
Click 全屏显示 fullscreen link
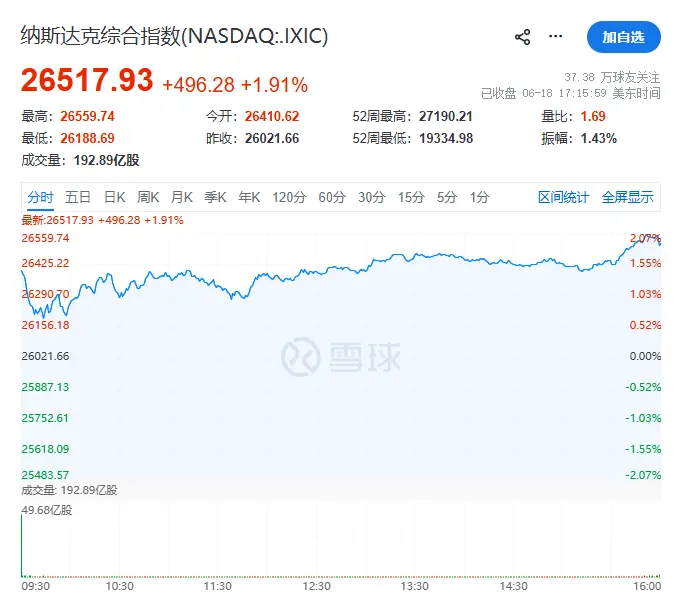tap(628, 197)
